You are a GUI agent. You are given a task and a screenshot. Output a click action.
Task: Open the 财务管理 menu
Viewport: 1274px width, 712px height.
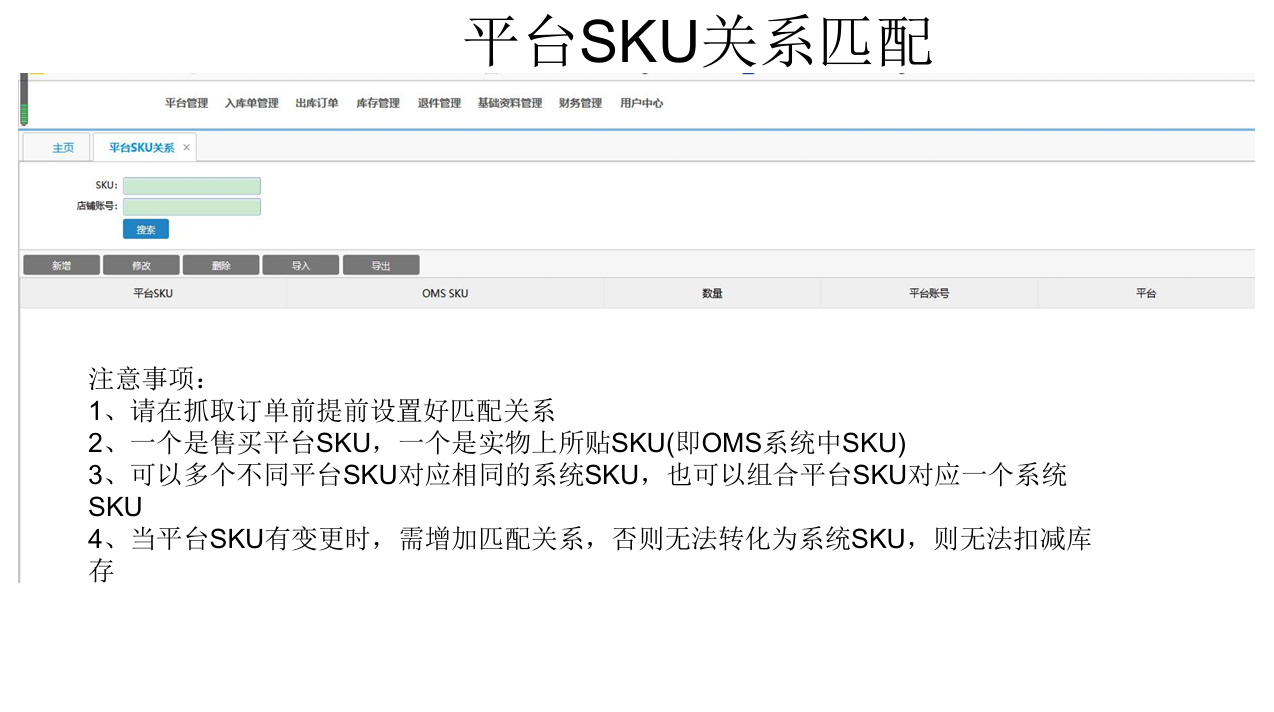pos(580,103)
